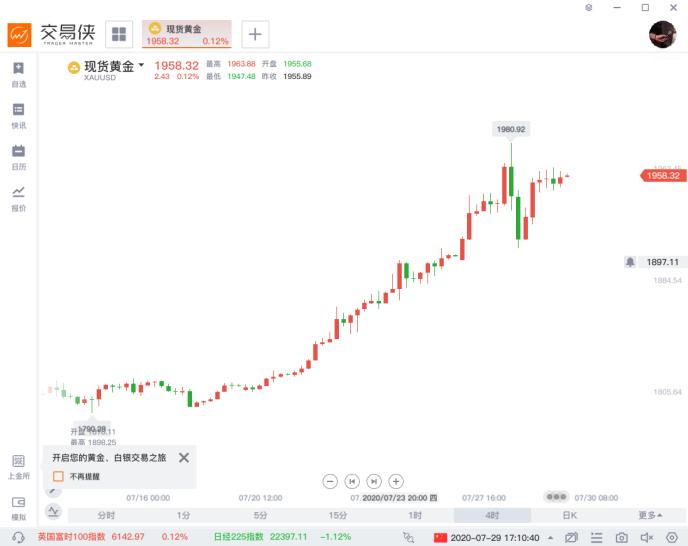This screenshot has width=688, height=546.
Task: Click the grid layout icon
Action: click(x=119, y=34)
